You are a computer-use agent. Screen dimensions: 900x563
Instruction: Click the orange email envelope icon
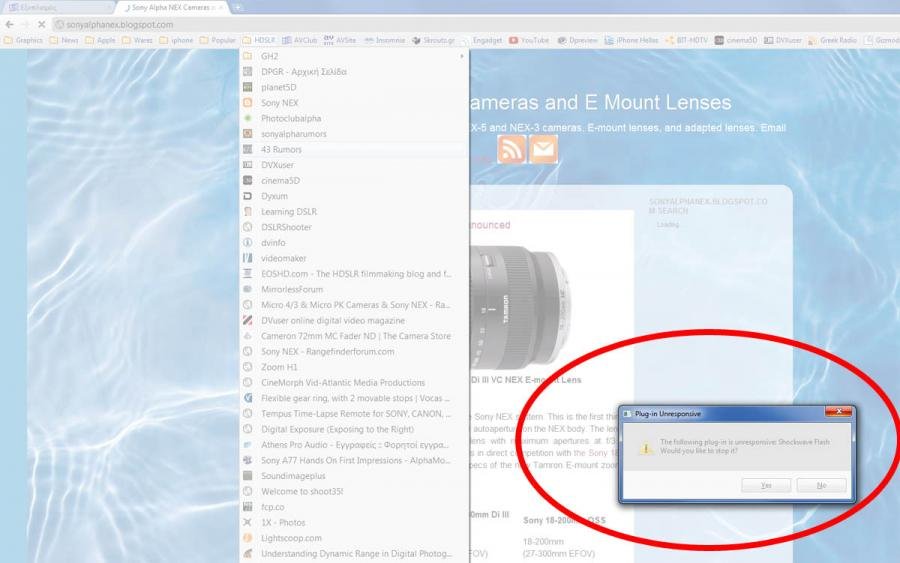pos(543,149)
